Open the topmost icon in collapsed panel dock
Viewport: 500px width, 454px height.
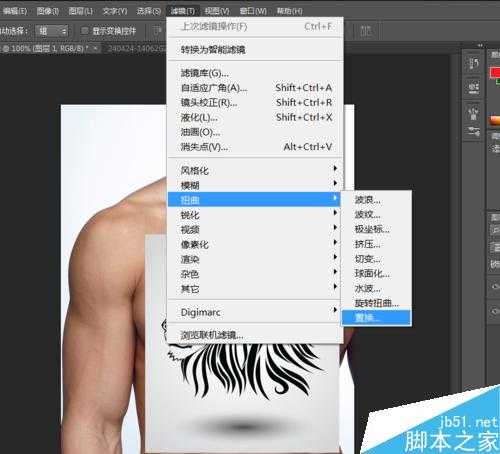[473, 63]
